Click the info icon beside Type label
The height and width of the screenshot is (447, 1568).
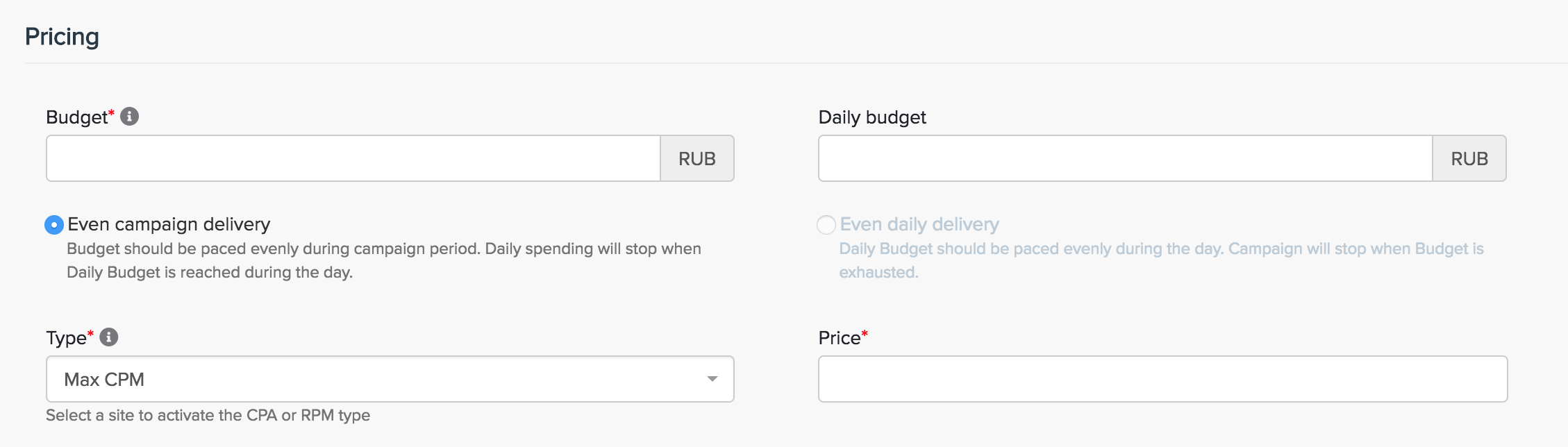point(109,337)
